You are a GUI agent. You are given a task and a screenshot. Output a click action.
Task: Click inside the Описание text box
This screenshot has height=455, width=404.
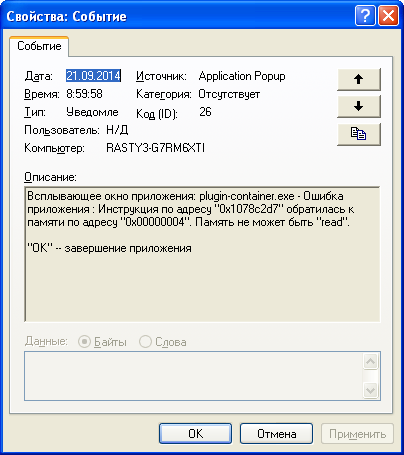pyautogui.click(x=202, y=254)
